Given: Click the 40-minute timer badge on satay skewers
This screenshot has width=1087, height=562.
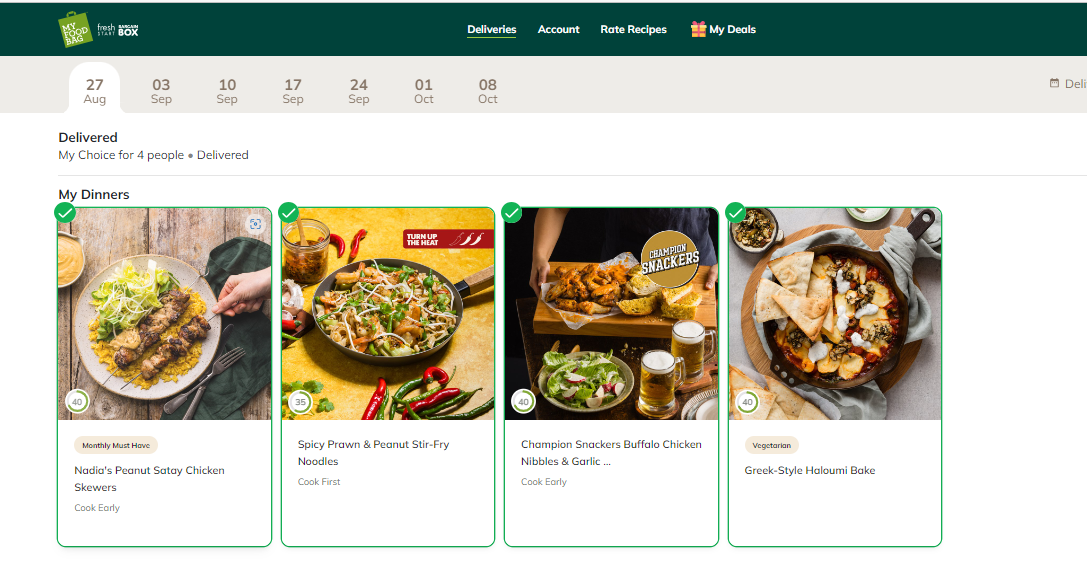Looking at the screenshot, I should [x=77, y=402].
